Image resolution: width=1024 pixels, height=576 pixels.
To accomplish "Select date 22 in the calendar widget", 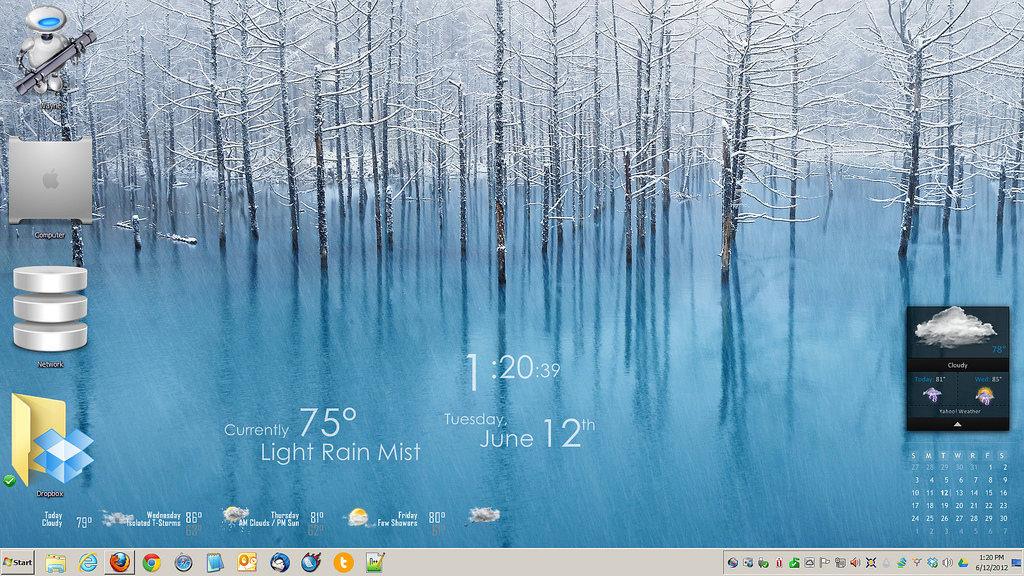I will [989, 505].
